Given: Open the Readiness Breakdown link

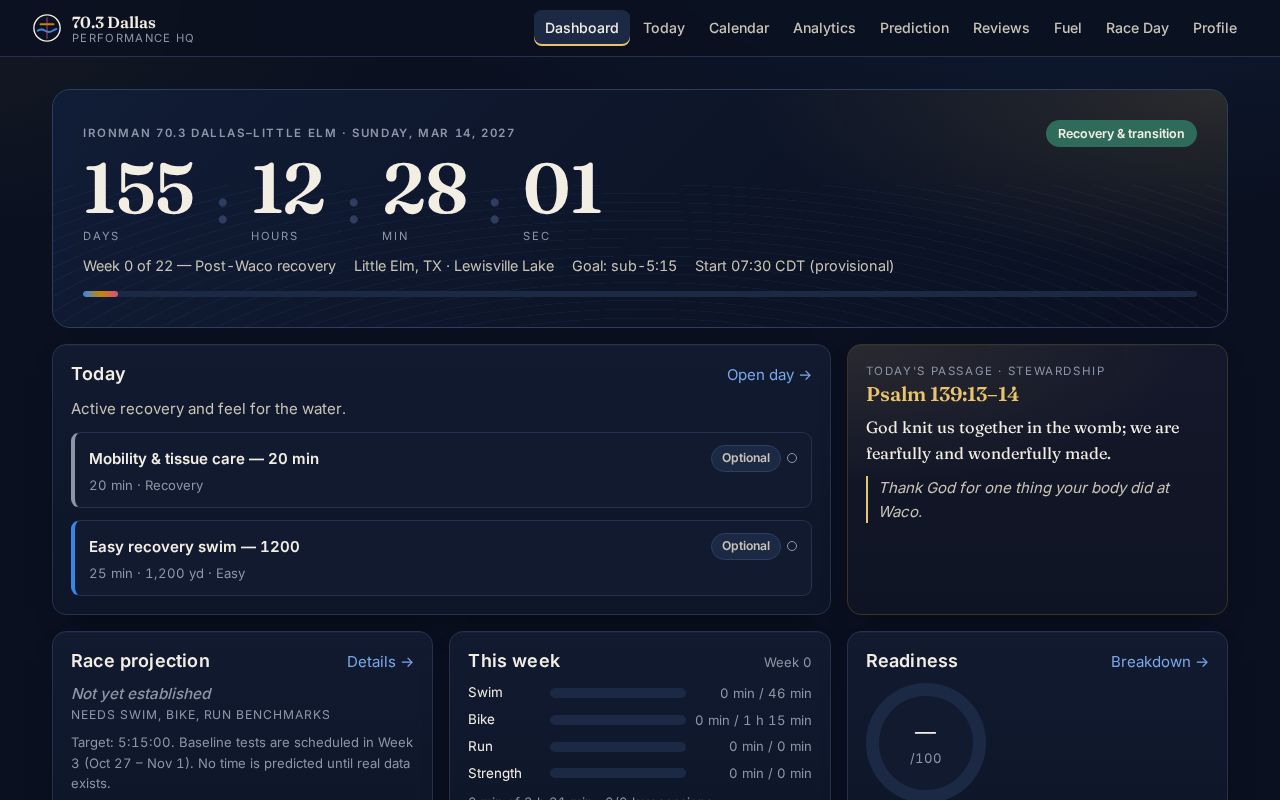Looking at the screenshot, I should [x=1160, y=662].
